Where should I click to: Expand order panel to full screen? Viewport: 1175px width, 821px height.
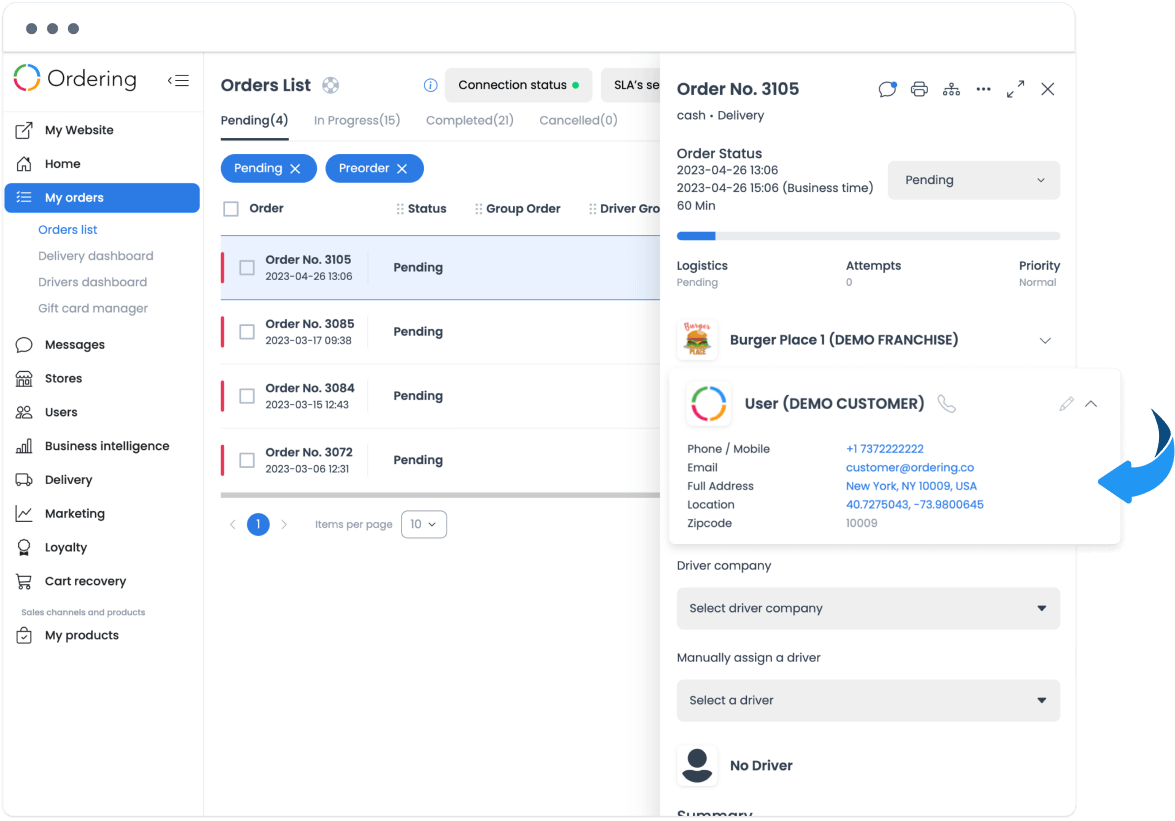1015,89
